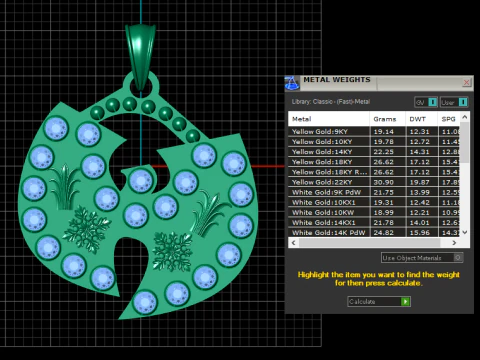The height and width of the screenshot is (360, 480).
Task: Click the 18.99 grams value
Action: point(384,212)
